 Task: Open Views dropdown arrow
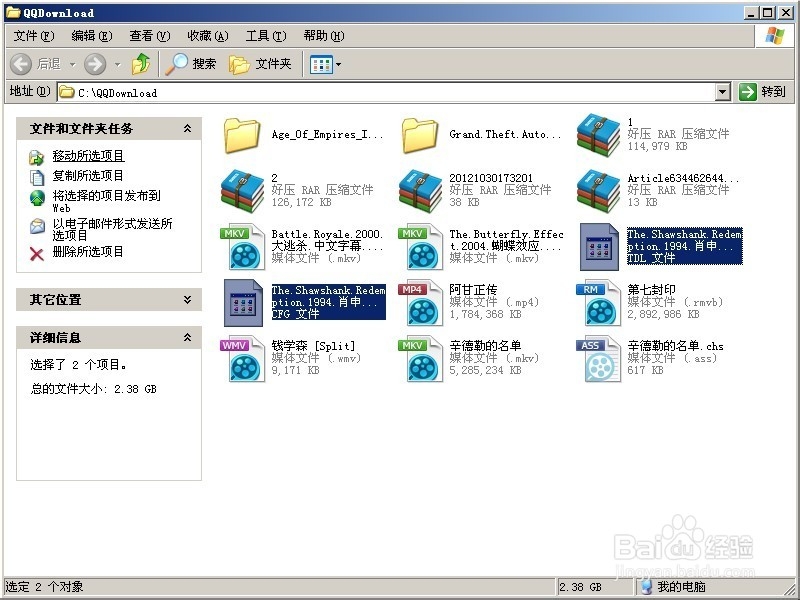coord(339,65)
